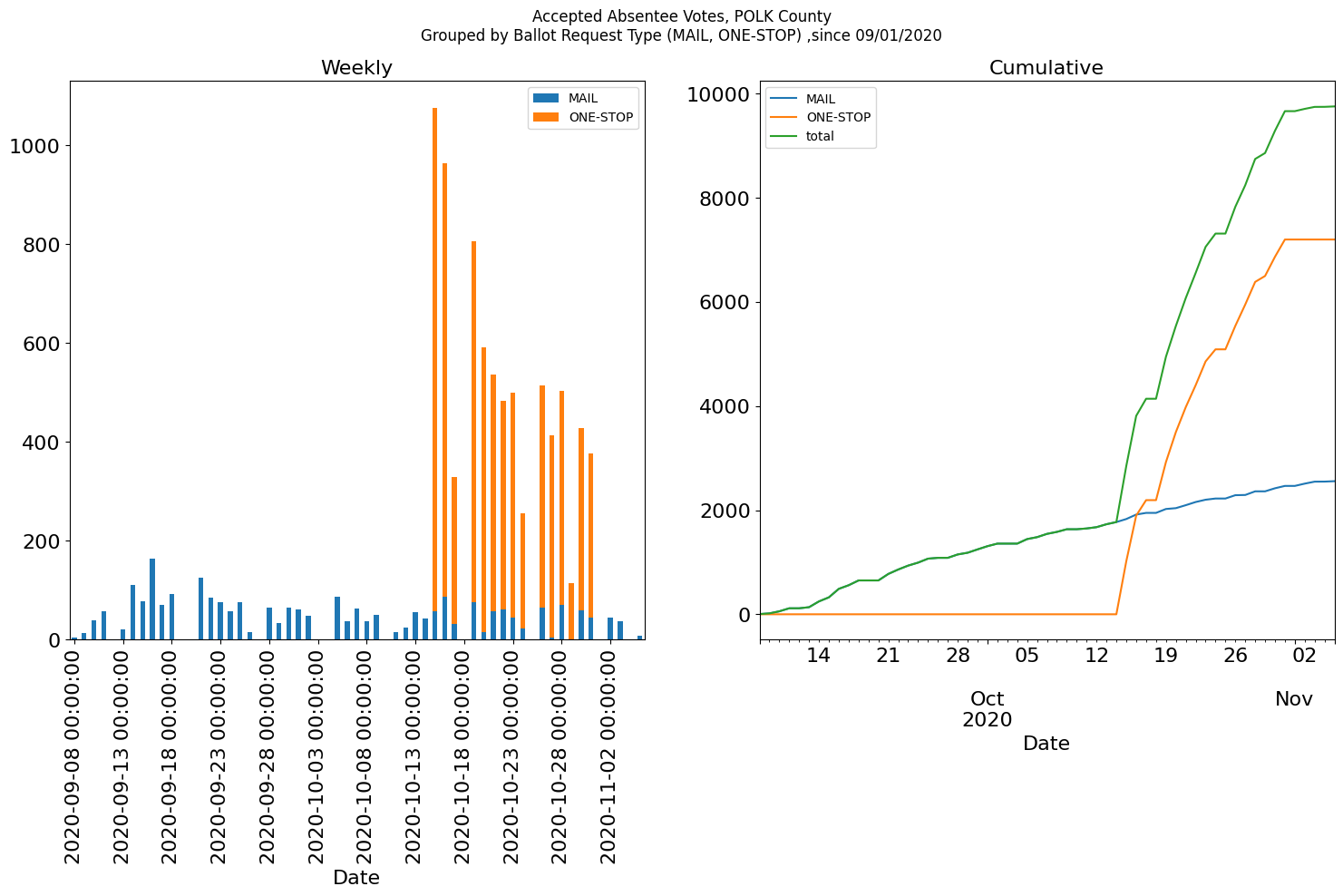Click the 'total' label in Cumulative legend

coord(820,136)
